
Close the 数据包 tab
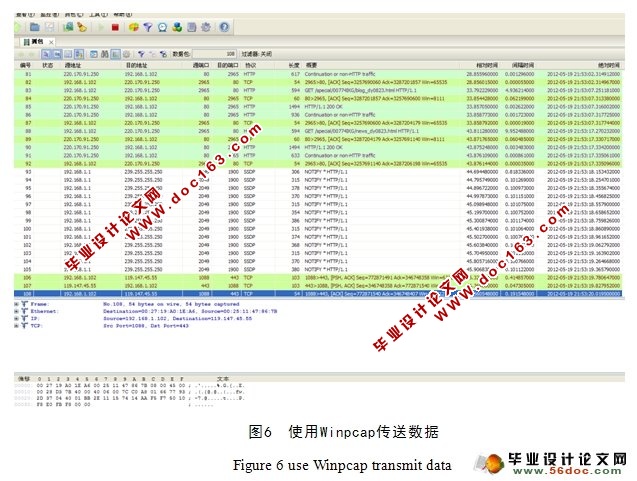tap(51, 42)
